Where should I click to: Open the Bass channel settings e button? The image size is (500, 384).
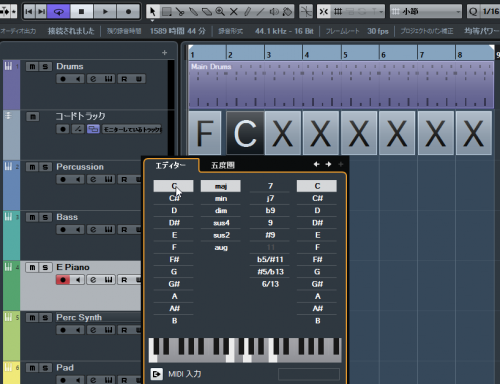pyautogui.click(x=93, y=230)
